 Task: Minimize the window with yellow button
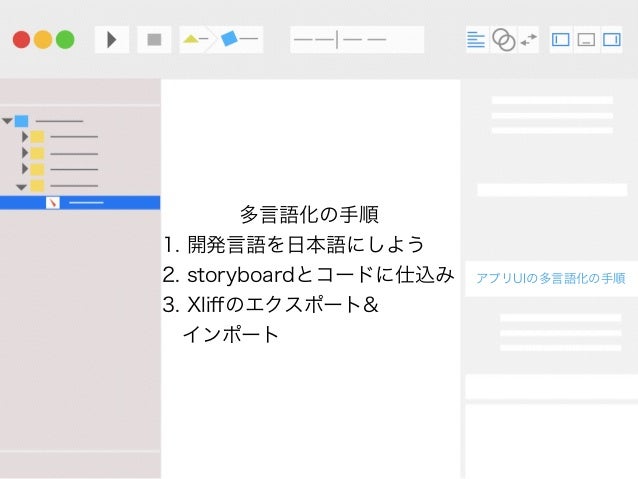coord(43,39)
